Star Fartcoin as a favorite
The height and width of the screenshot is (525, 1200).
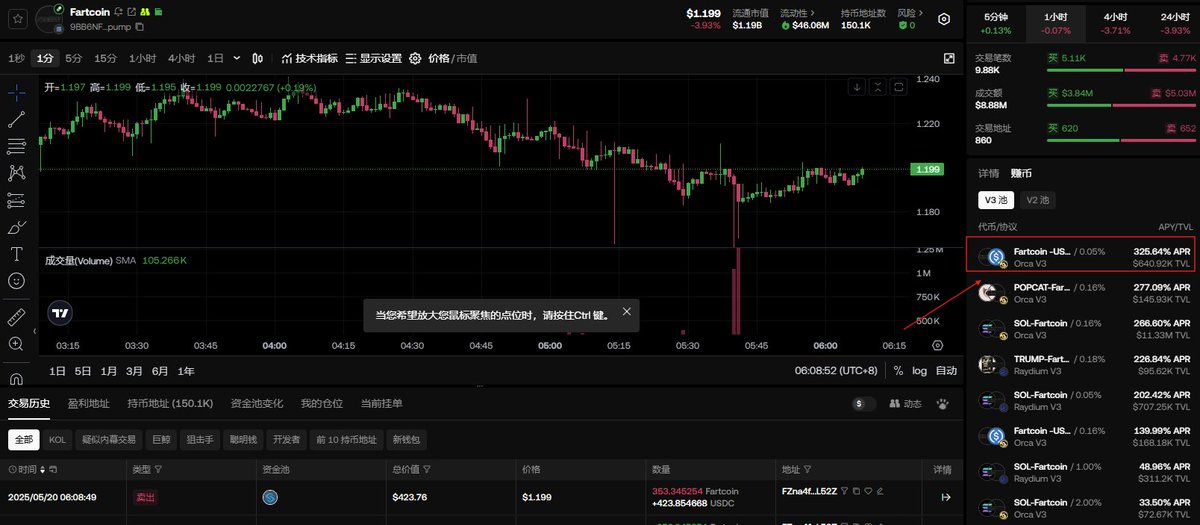[18, 18]
